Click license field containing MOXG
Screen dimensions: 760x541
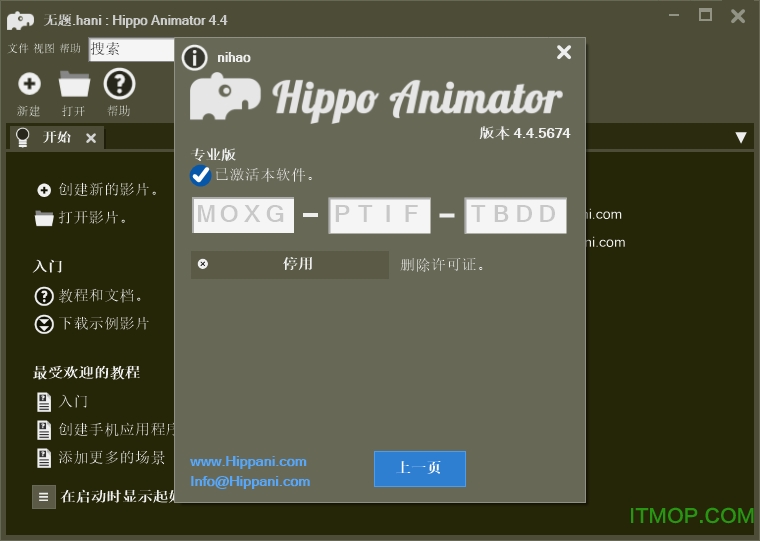tap(243, 215)
